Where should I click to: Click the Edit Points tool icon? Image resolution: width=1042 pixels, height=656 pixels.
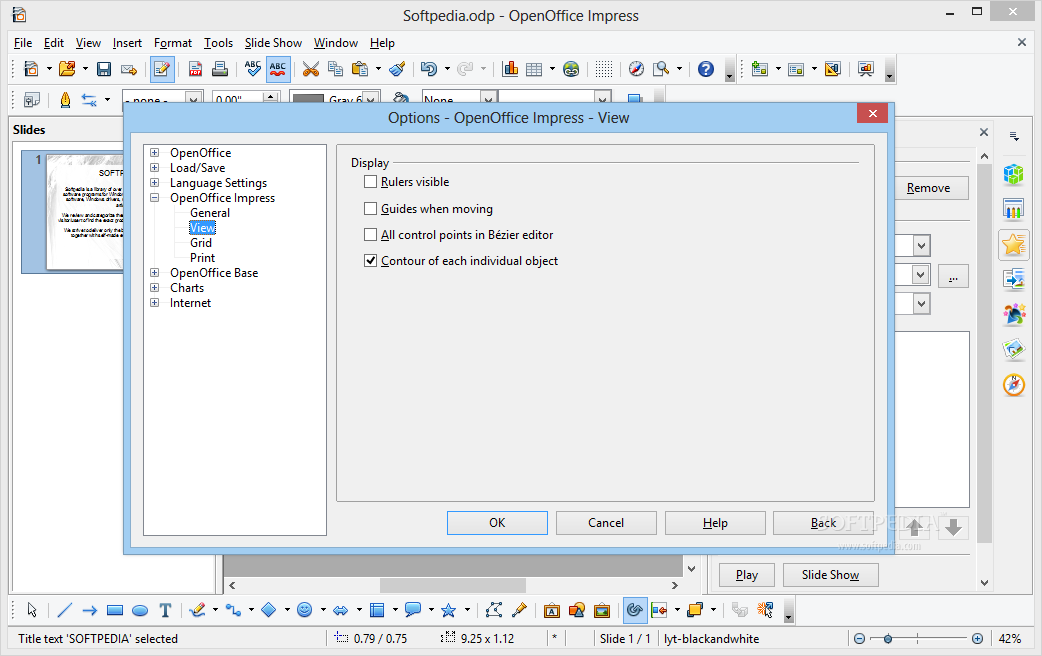(x=494, y=610)
